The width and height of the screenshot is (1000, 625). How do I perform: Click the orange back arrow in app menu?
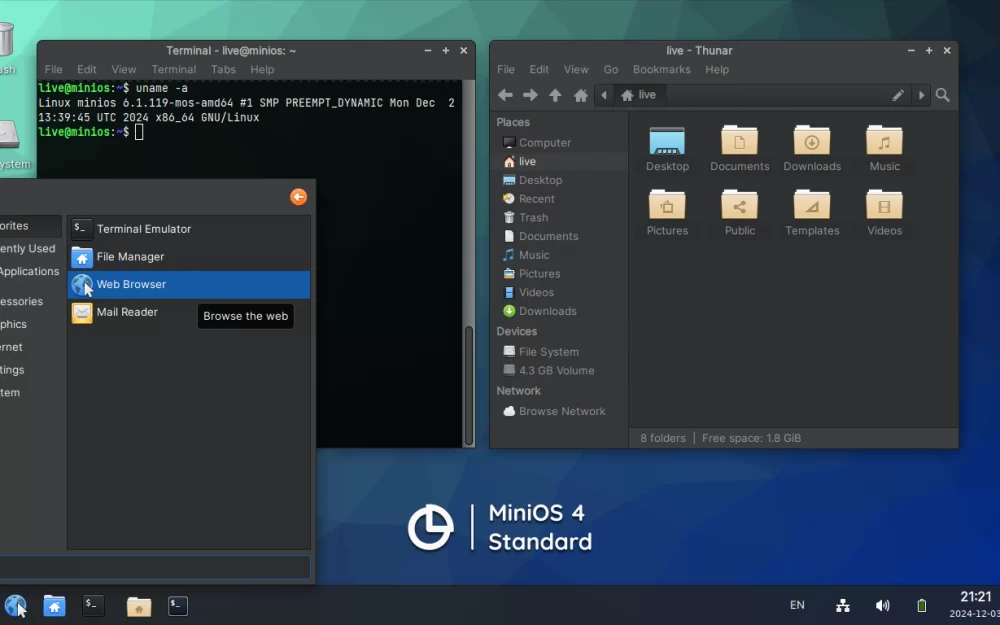298,197
